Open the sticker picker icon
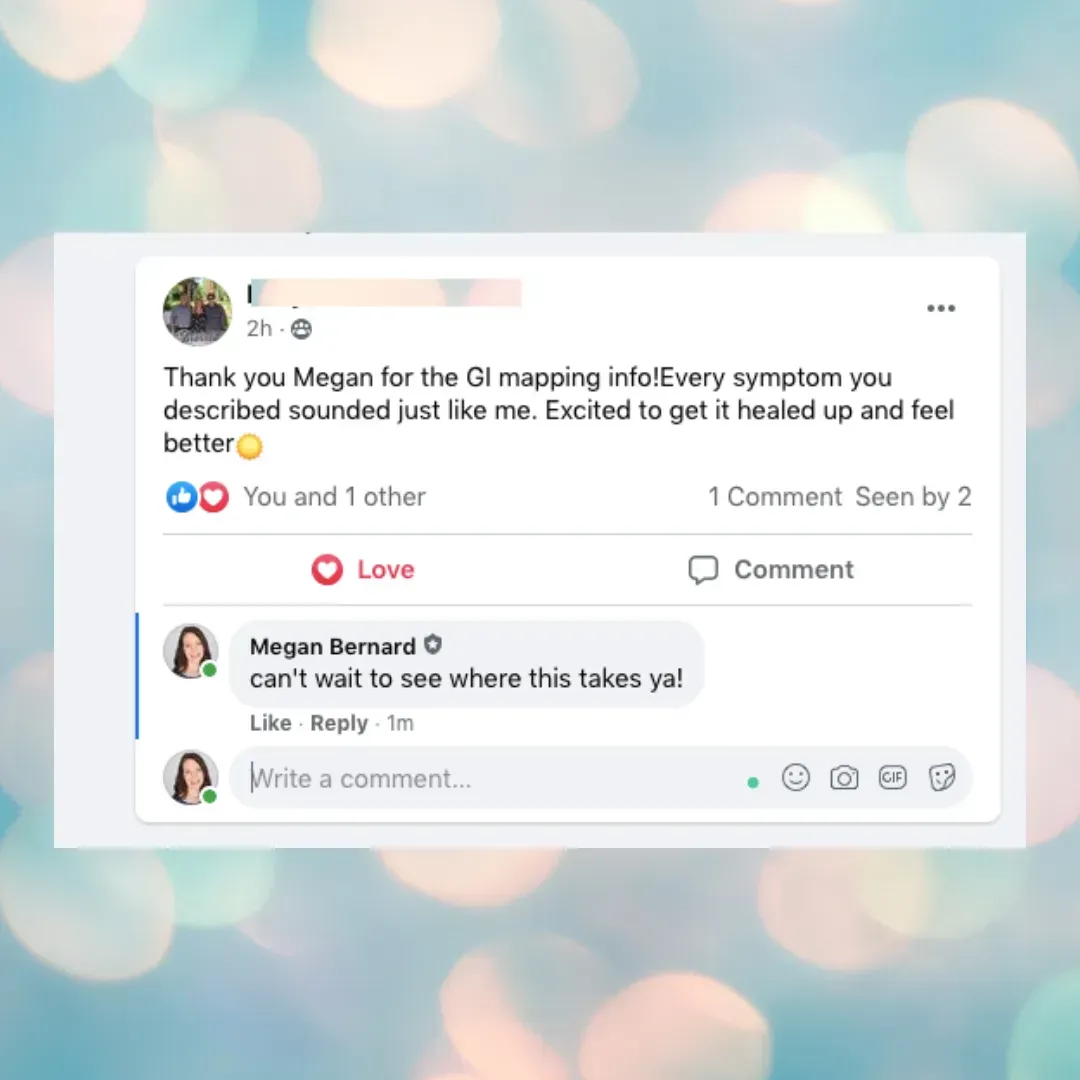Screen dimensions: 1080x1080 point(941,778)
